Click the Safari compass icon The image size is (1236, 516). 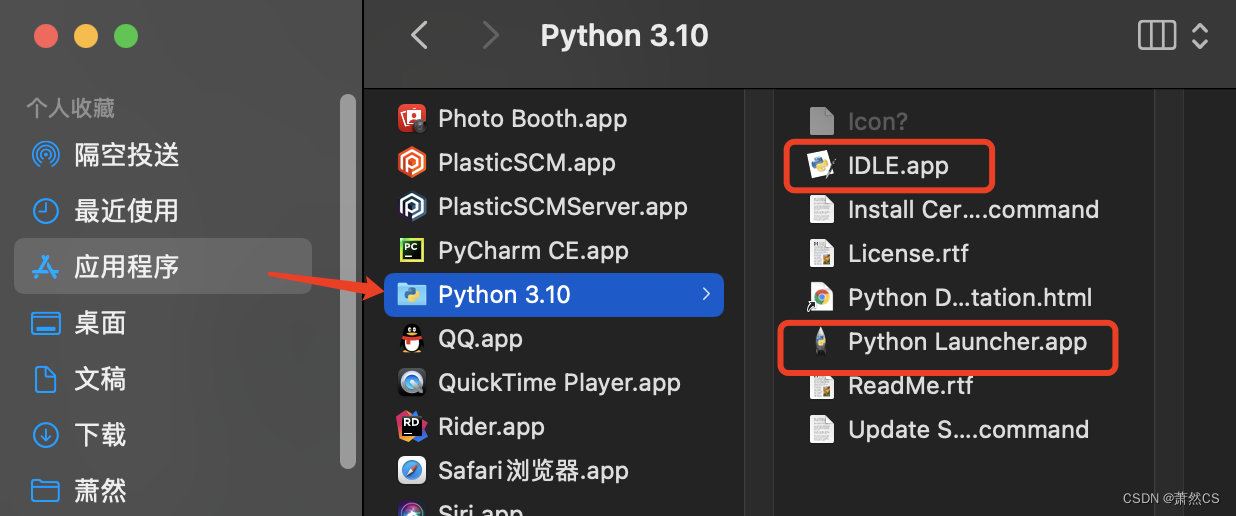point(412,471)
